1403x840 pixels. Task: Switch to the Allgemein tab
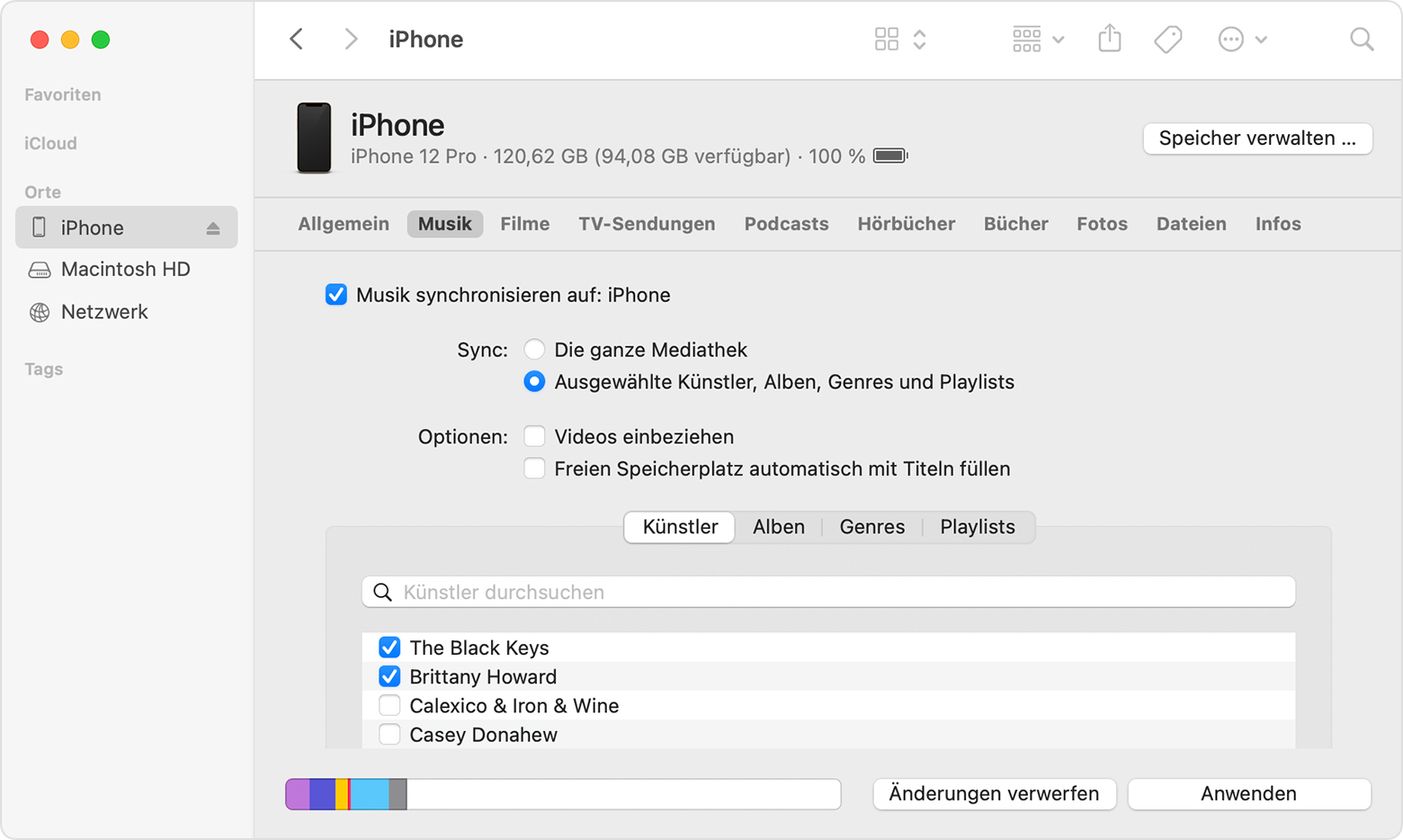coord(344,224)
